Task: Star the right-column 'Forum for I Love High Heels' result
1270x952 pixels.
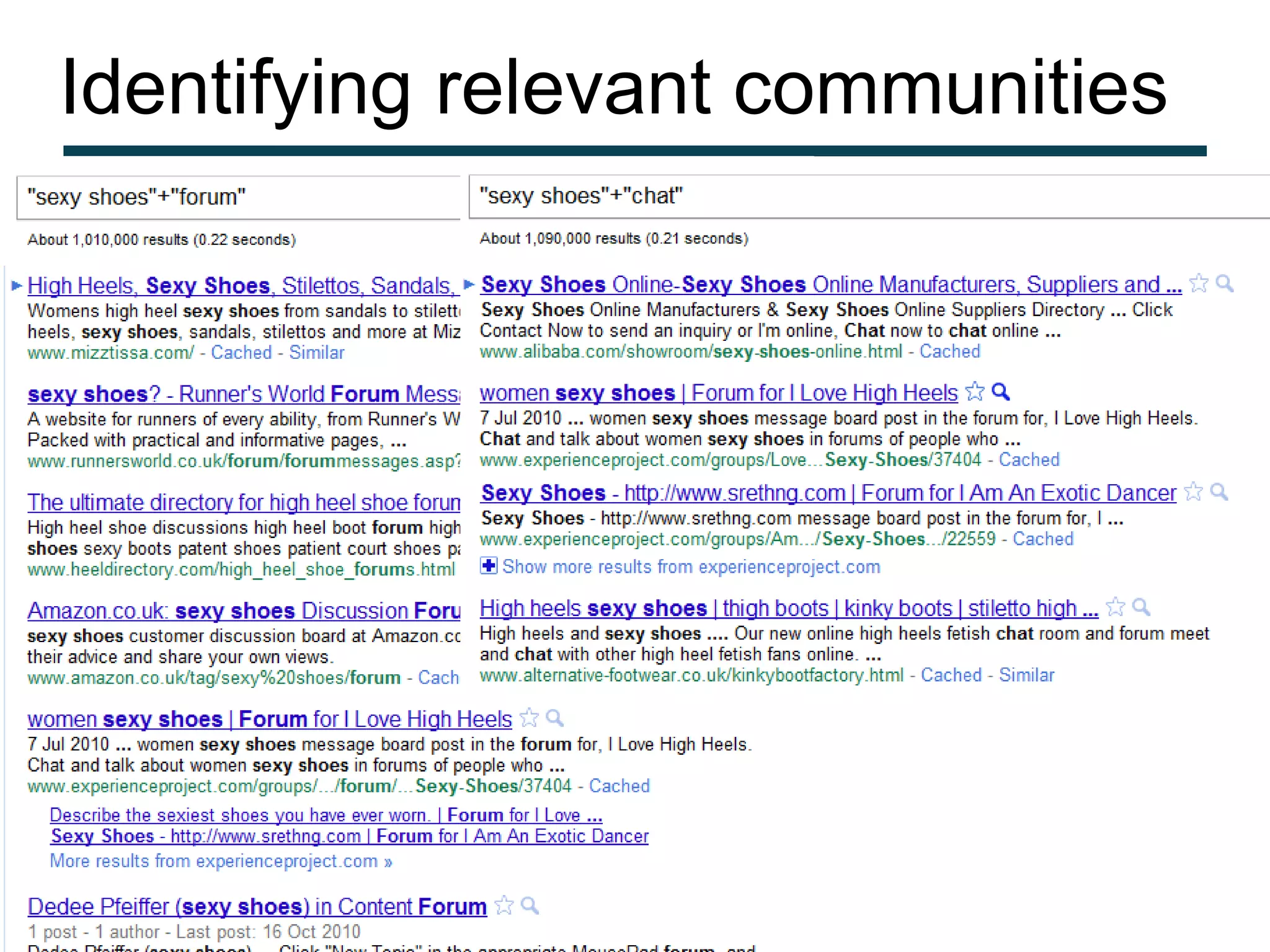Action: (975, 392)
